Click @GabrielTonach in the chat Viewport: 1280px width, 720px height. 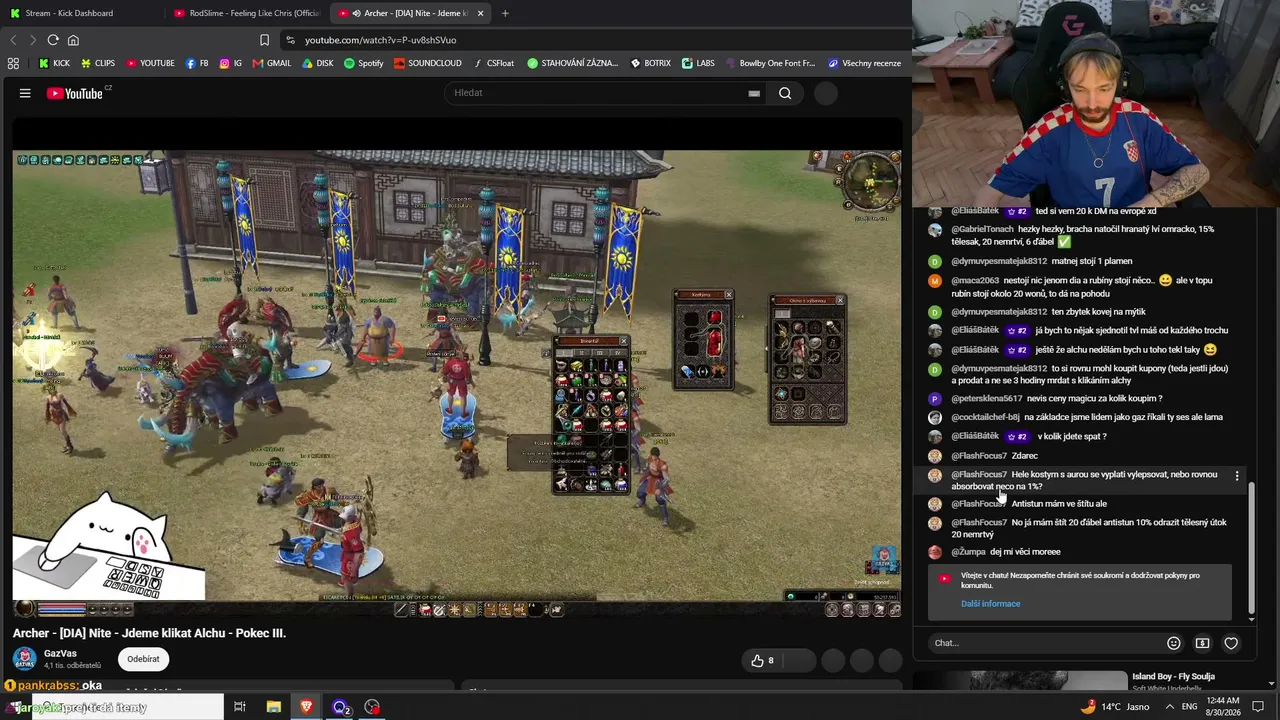982,229
